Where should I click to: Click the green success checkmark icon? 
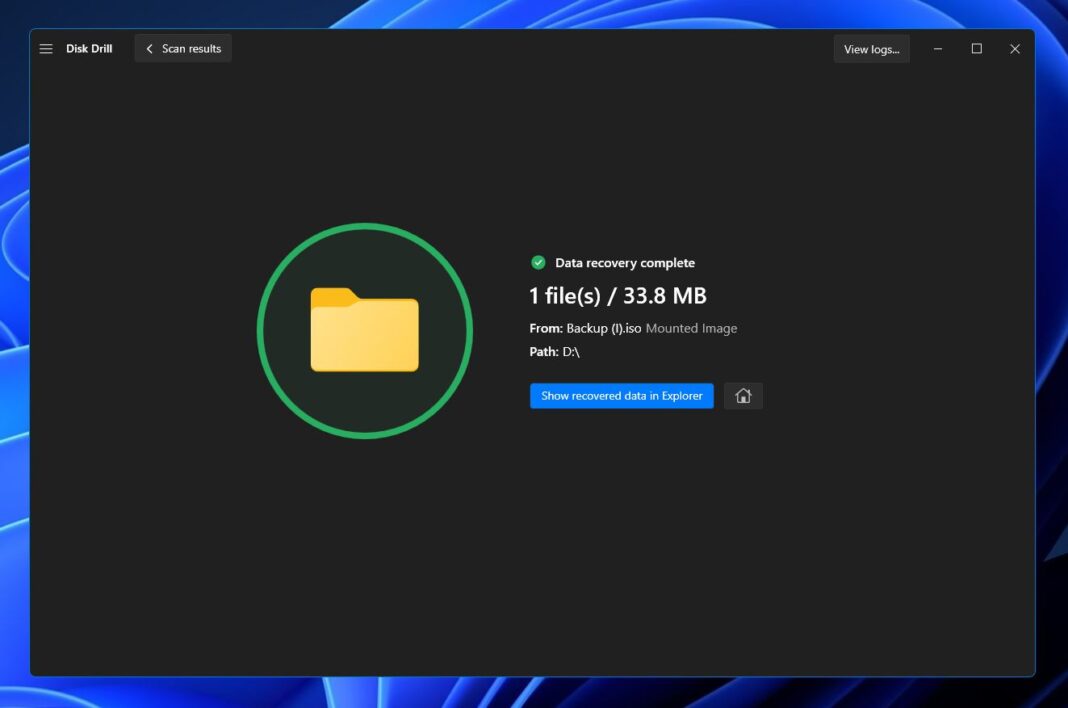point(538,262)
